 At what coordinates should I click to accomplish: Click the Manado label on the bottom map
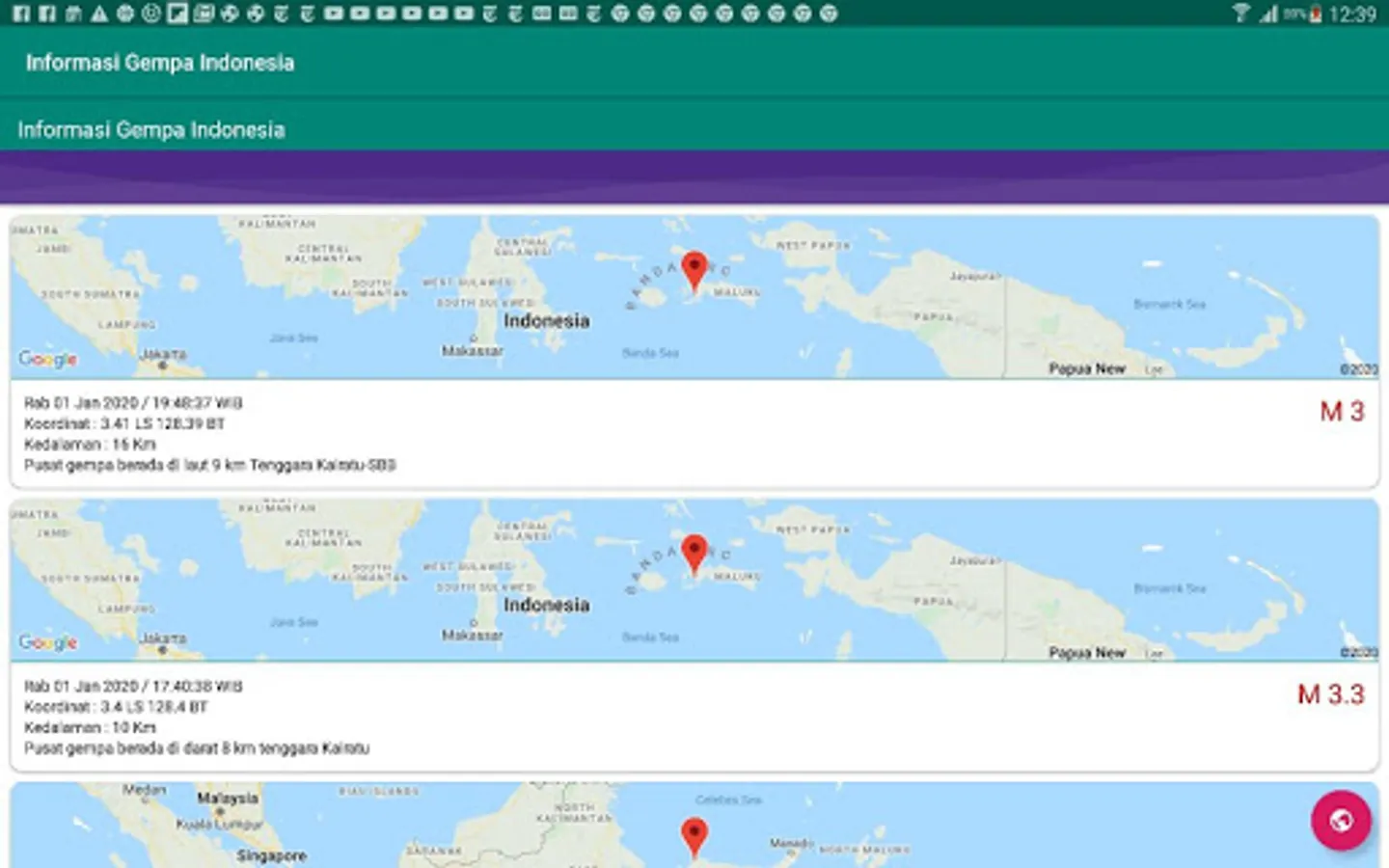792,843
